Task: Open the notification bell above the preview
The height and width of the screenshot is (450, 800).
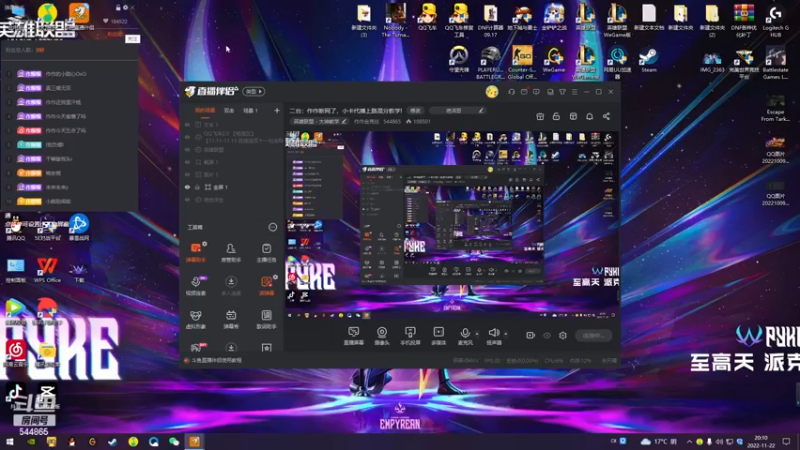Action: tap(589, 116)
